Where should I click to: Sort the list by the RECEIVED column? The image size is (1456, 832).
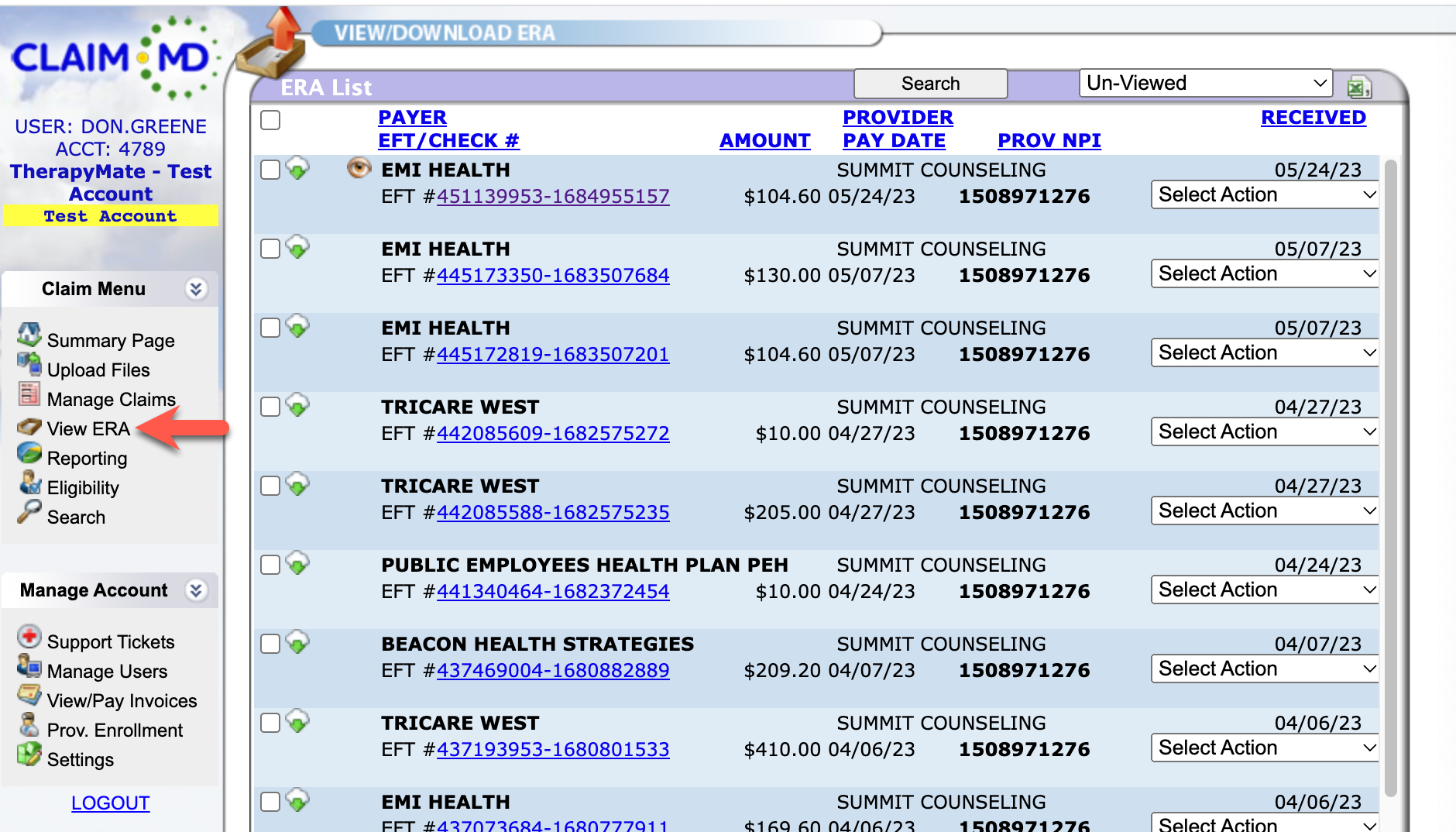point(1313,117)
